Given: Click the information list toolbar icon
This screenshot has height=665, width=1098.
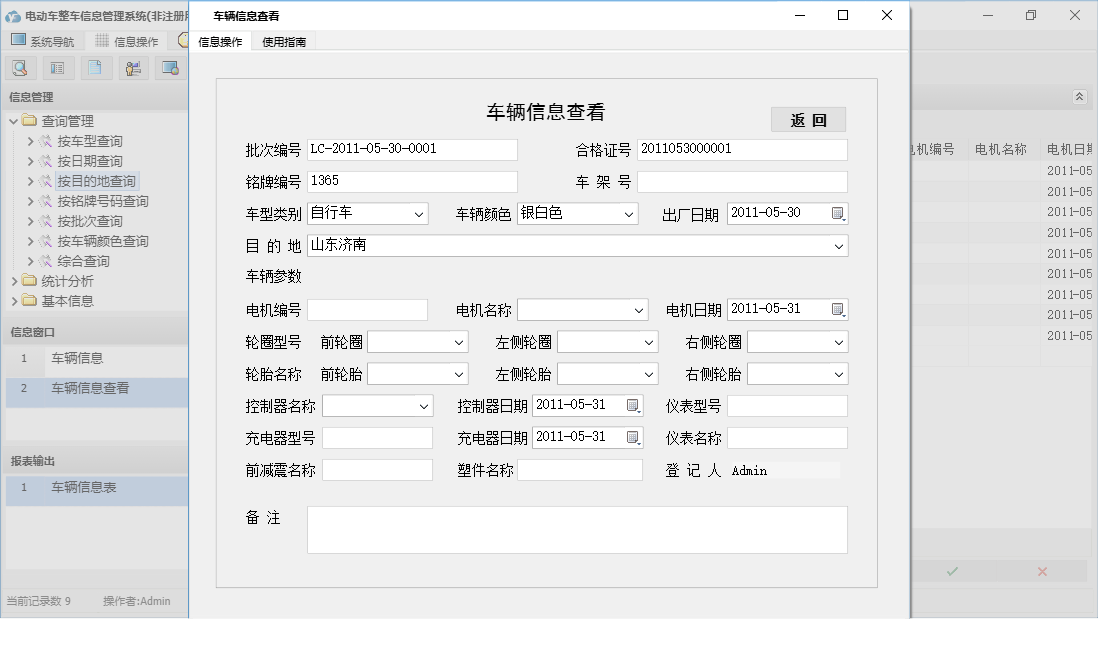Looking at the screenshot, I should point(57,67).
